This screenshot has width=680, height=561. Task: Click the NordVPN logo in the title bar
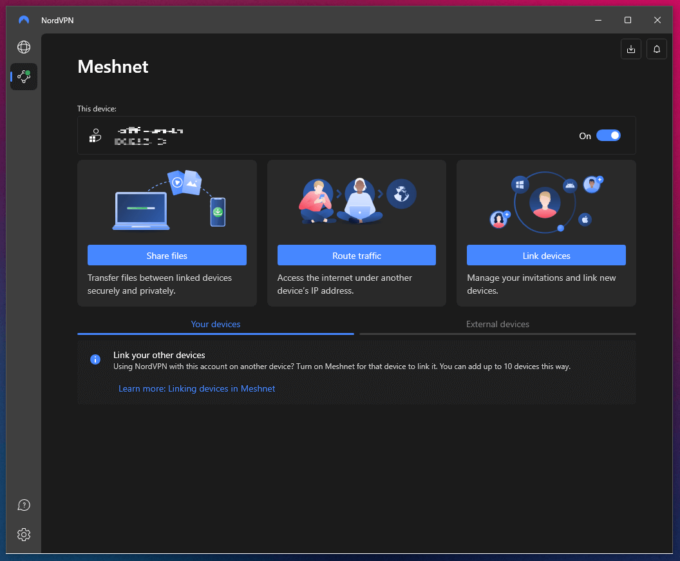click(24, 19)
